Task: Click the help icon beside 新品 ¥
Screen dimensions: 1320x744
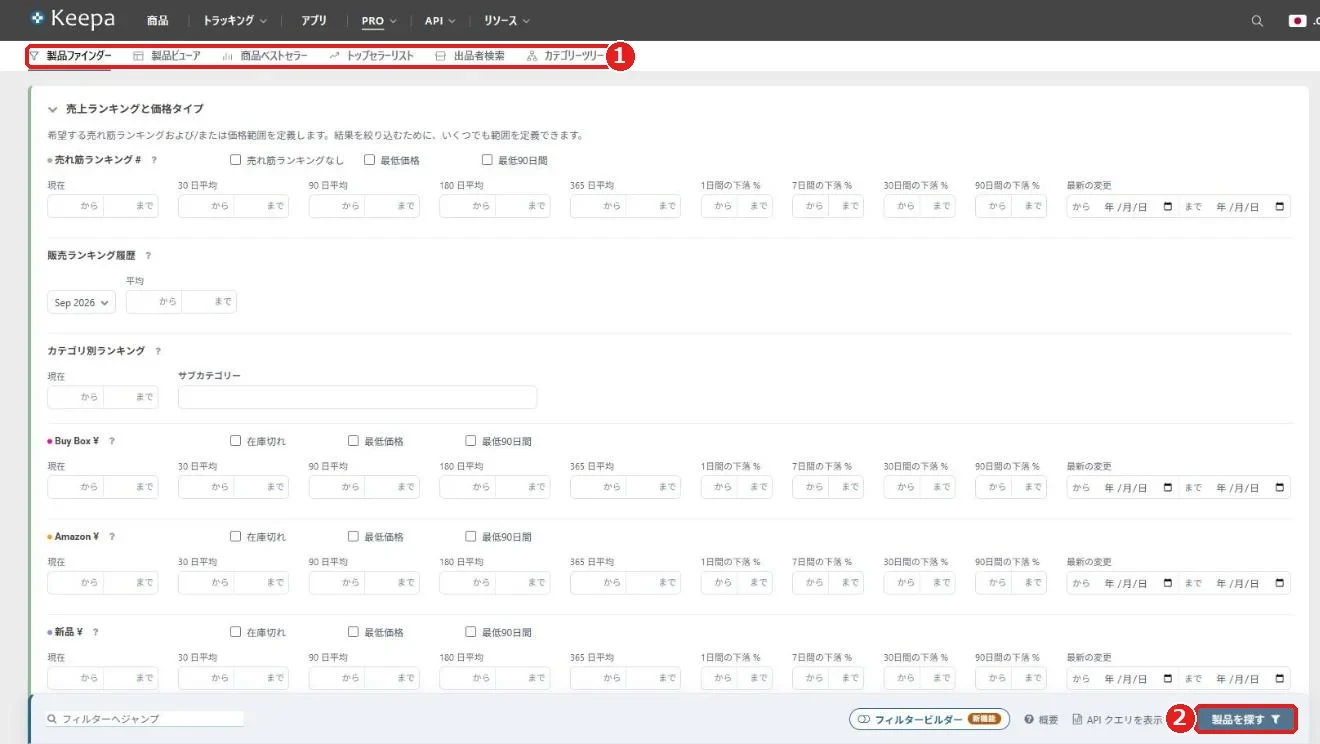Action: coord(95,632)
